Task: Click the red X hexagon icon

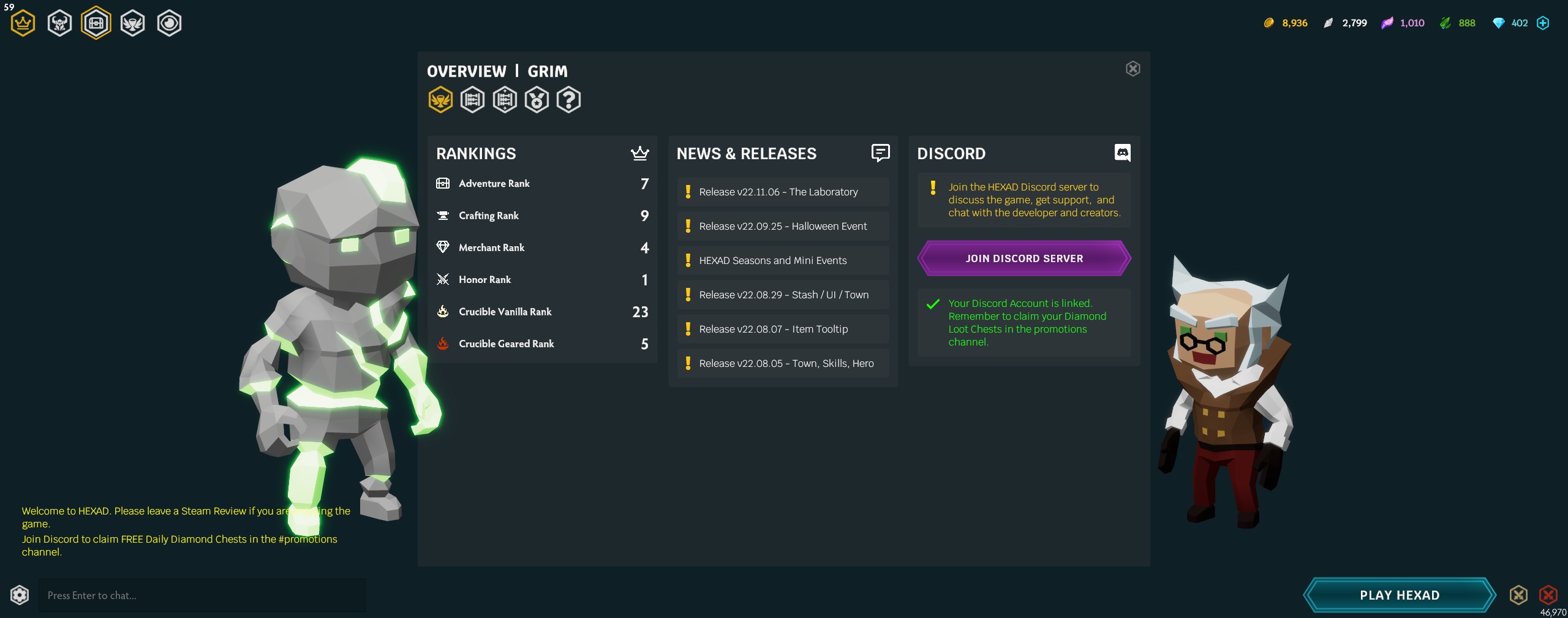Action: [x=1548, y=595]
